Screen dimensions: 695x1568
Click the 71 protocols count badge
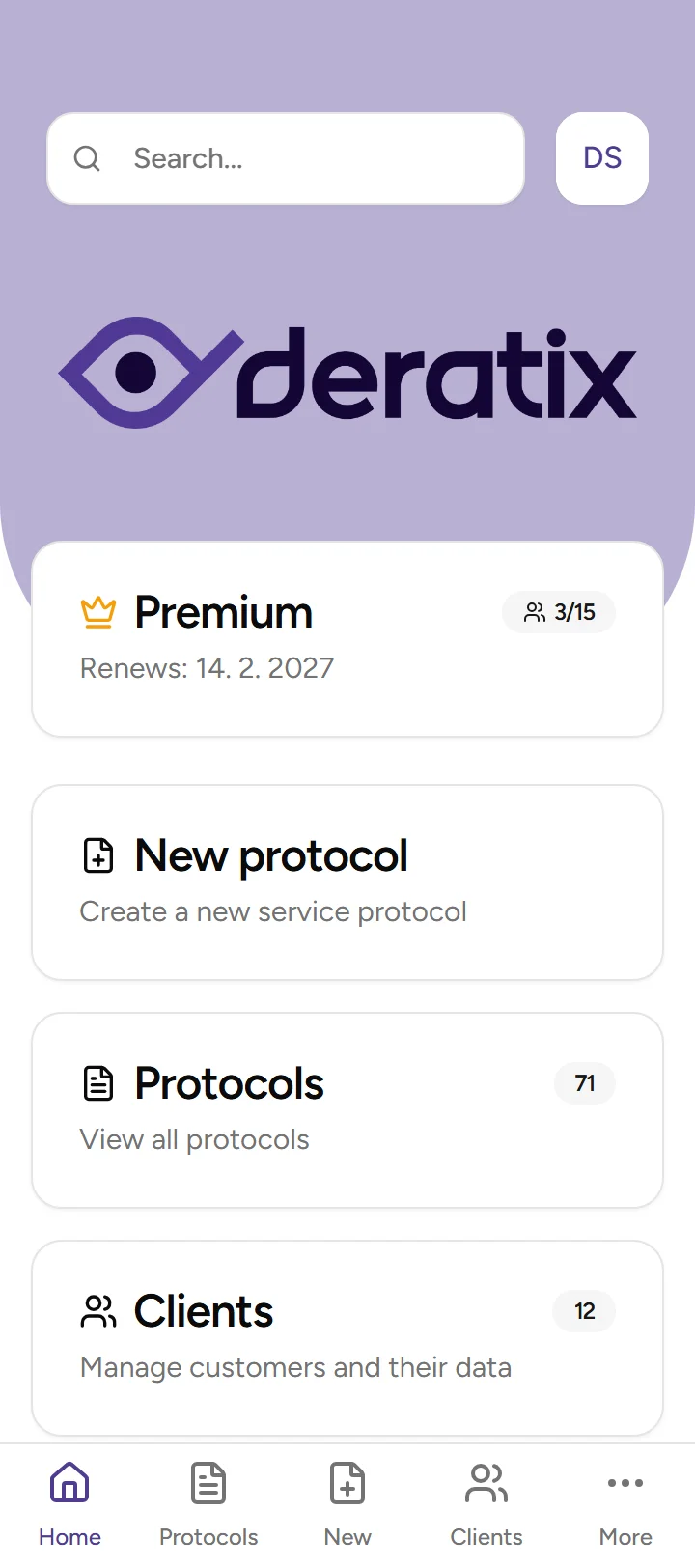[x=585, y=1083]
